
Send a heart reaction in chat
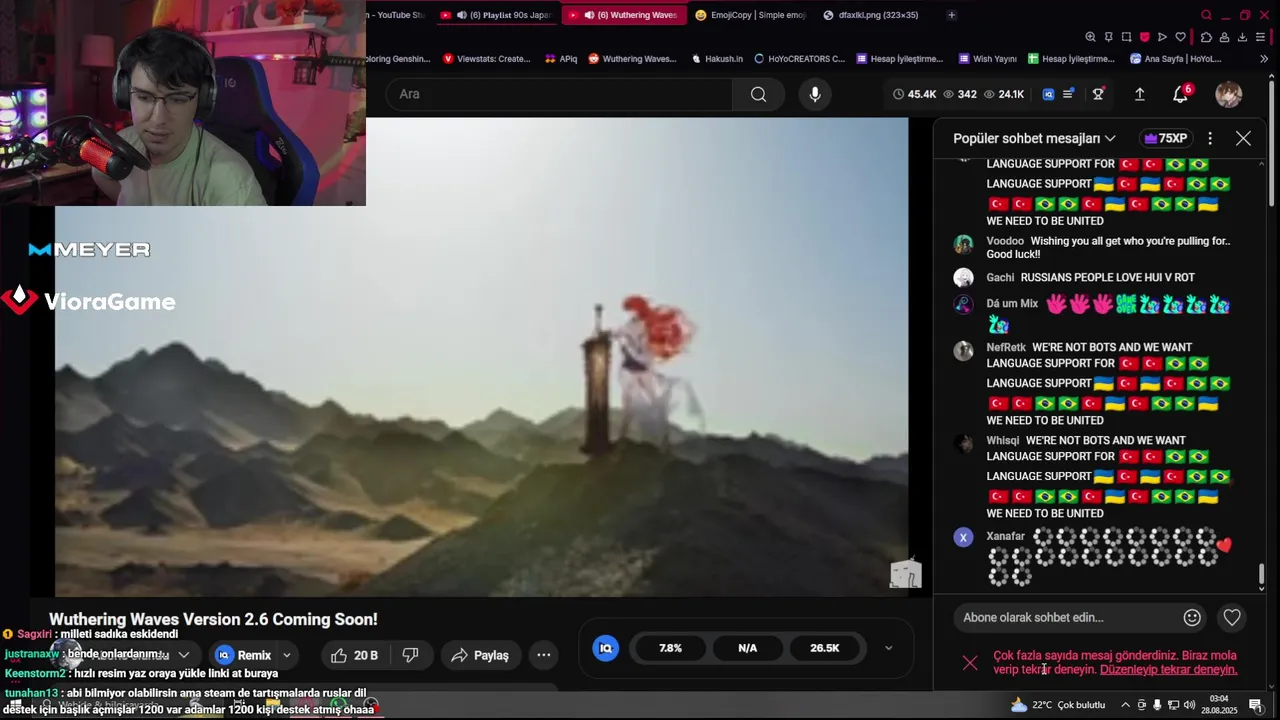pyautogui.click(x=1232, y=618)
